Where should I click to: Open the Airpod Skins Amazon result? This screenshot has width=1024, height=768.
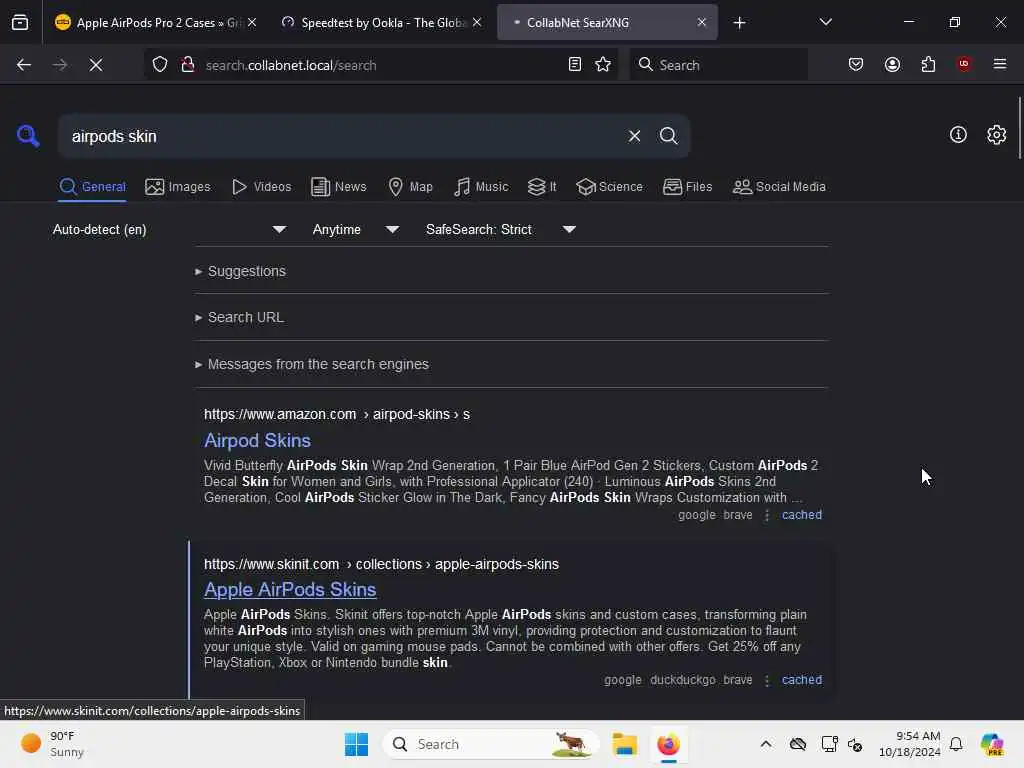click(257, 440)
